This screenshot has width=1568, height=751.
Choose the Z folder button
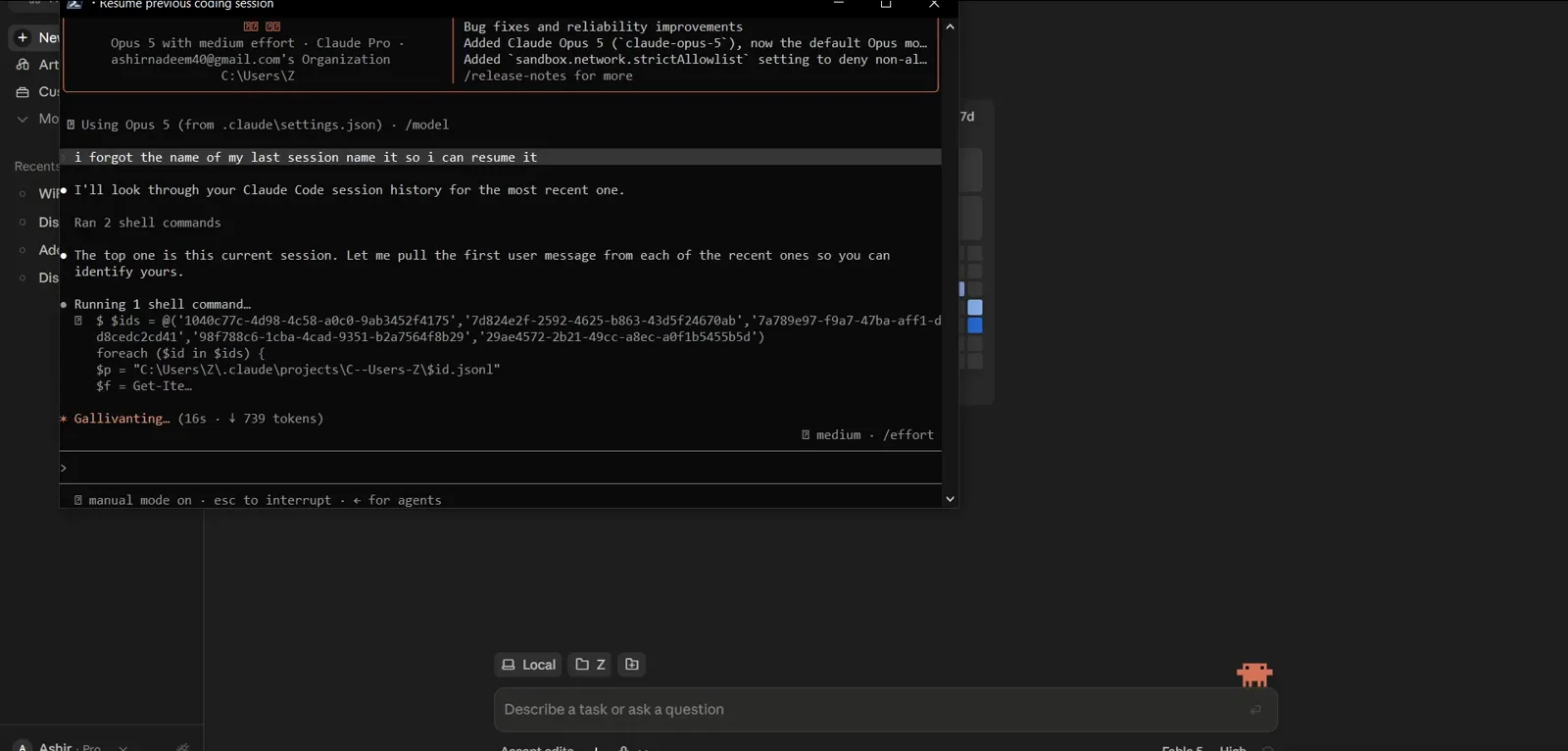590,665
